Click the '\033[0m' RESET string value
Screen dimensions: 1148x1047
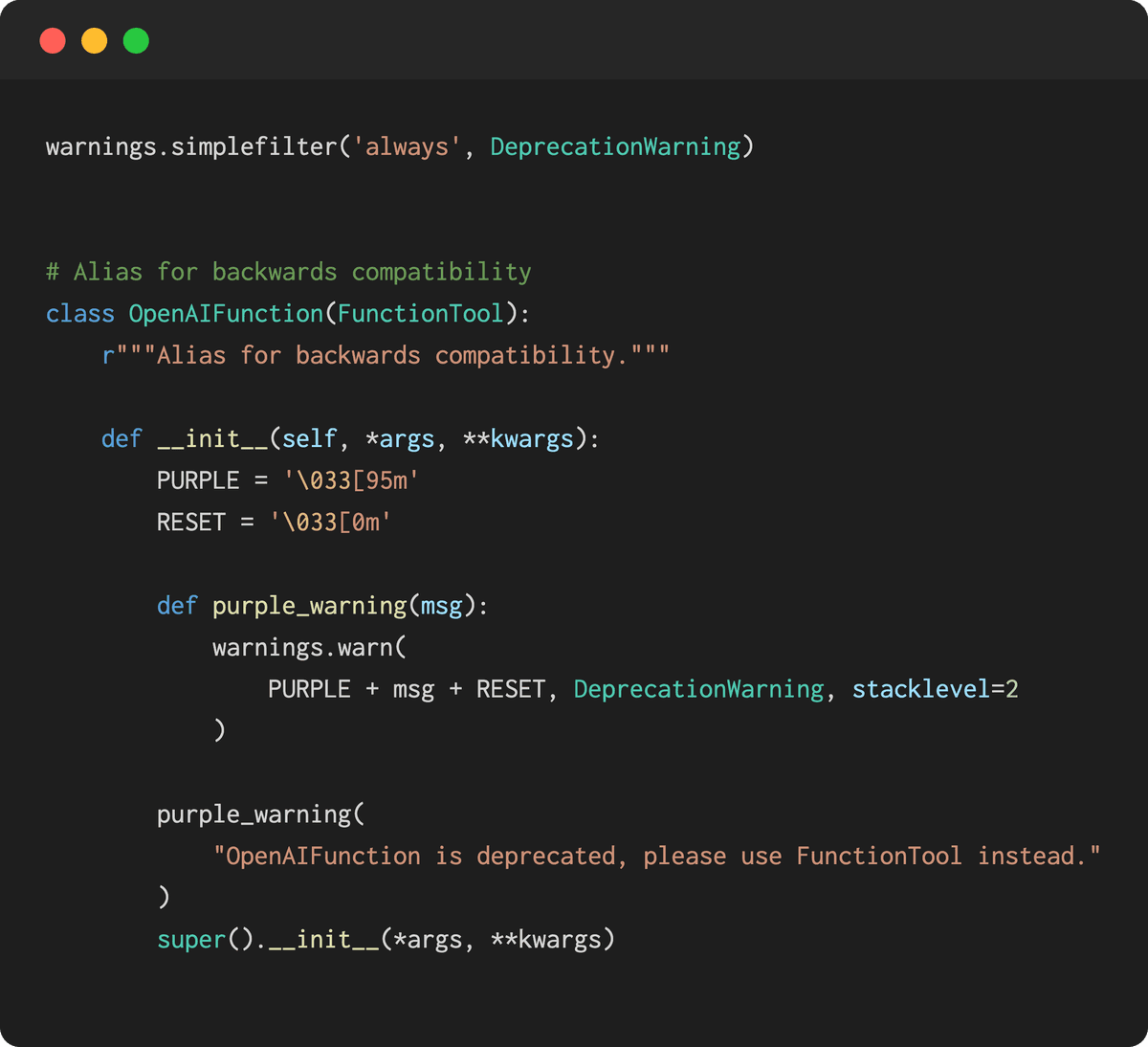(330, 523)
